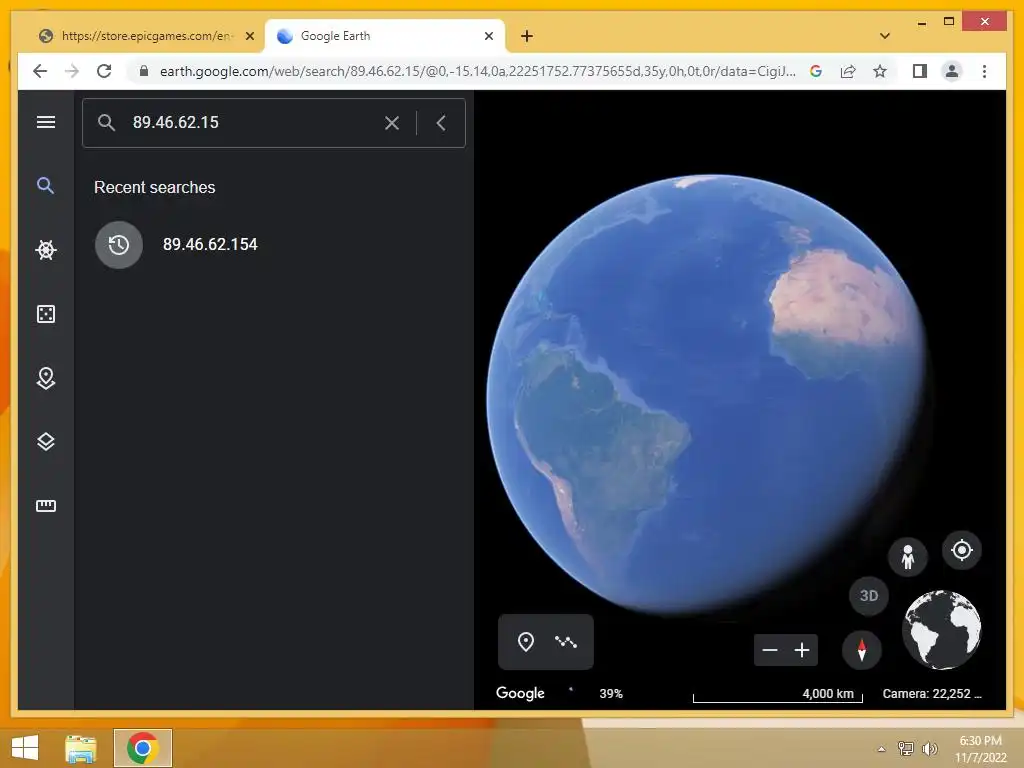Click the I'm Feeling Lucky dice icon
1024x768 pixels.
pos(46,314)
